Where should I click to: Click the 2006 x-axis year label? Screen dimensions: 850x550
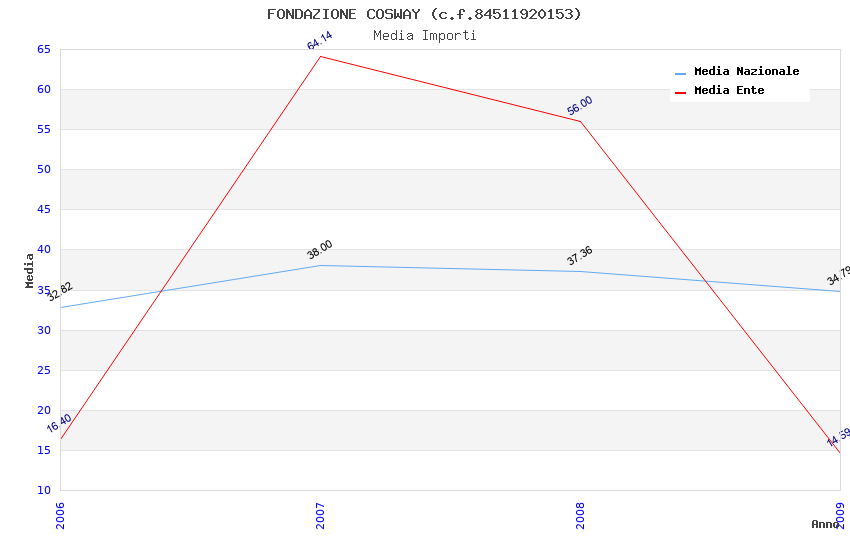pos(60,515)
